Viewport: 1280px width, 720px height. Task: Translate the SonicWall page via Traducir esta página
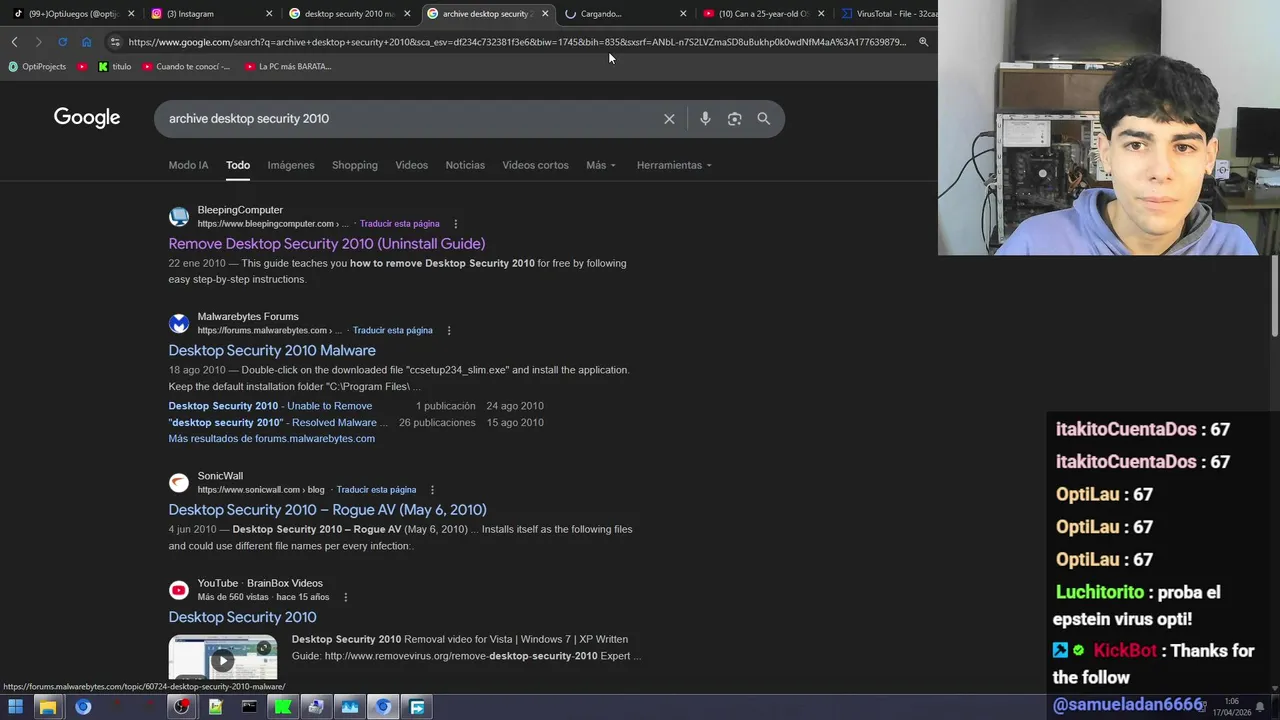(376, 490)
